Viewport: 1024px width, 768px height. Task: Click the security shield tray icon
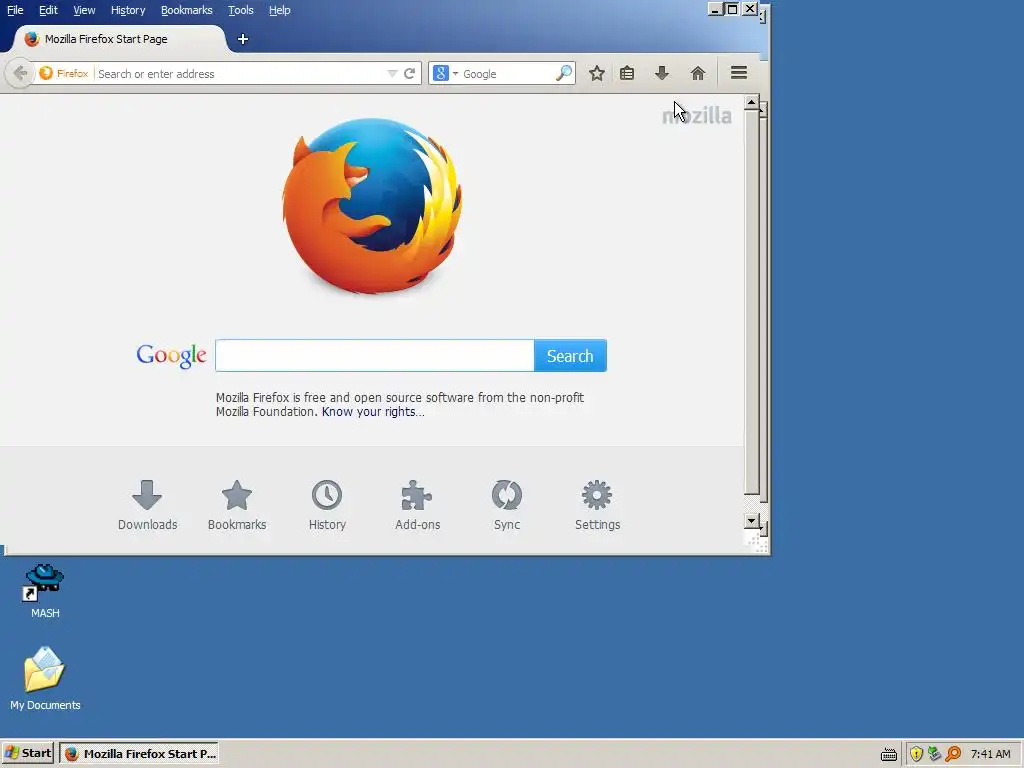(x=916, y=754)
